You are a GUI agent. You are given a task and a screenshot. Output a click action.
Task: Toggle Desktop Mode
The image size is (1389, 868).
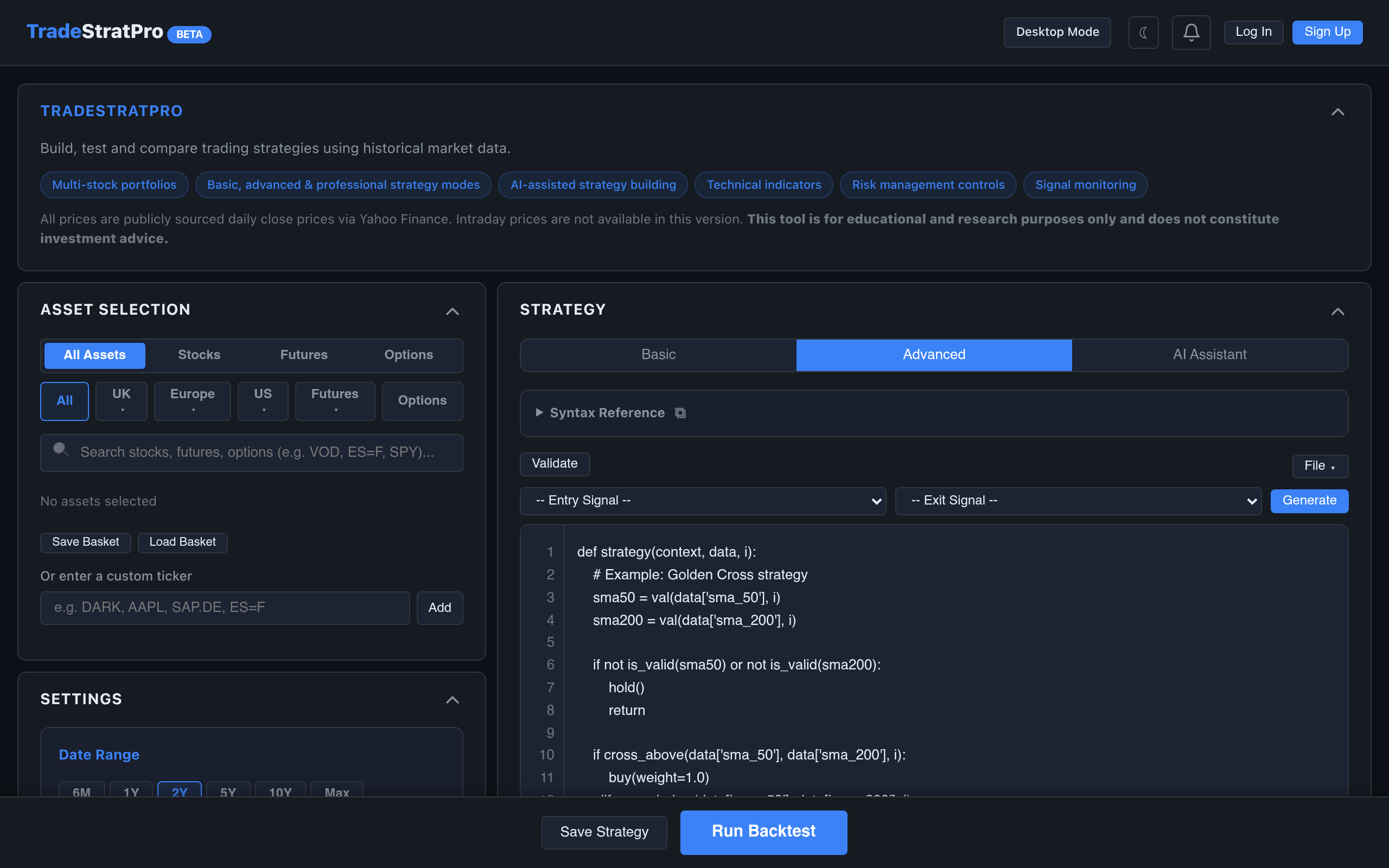coord(1057,32)
